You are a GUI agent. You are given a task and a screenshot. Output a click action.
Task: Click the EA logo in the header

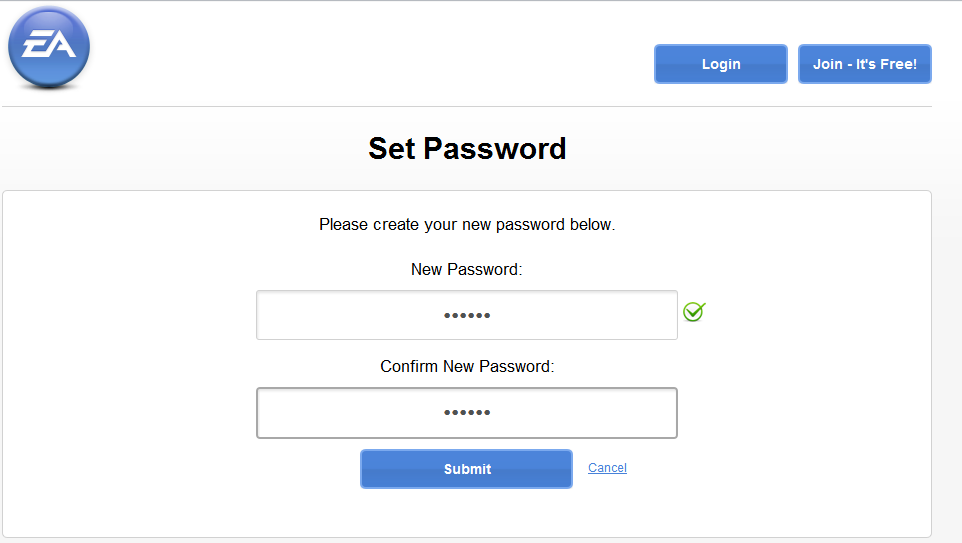[x=49, y=47]
